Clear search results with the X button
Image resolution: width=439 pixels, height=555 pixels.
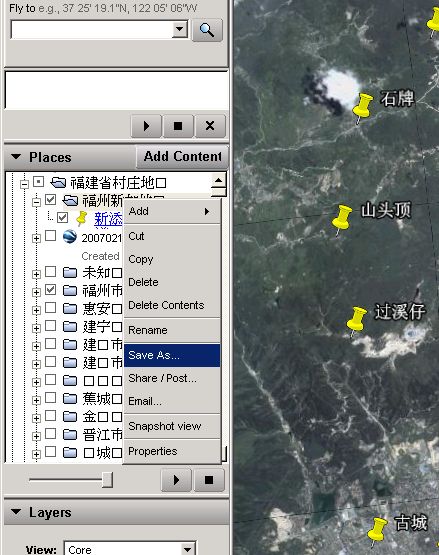point(210,126)
